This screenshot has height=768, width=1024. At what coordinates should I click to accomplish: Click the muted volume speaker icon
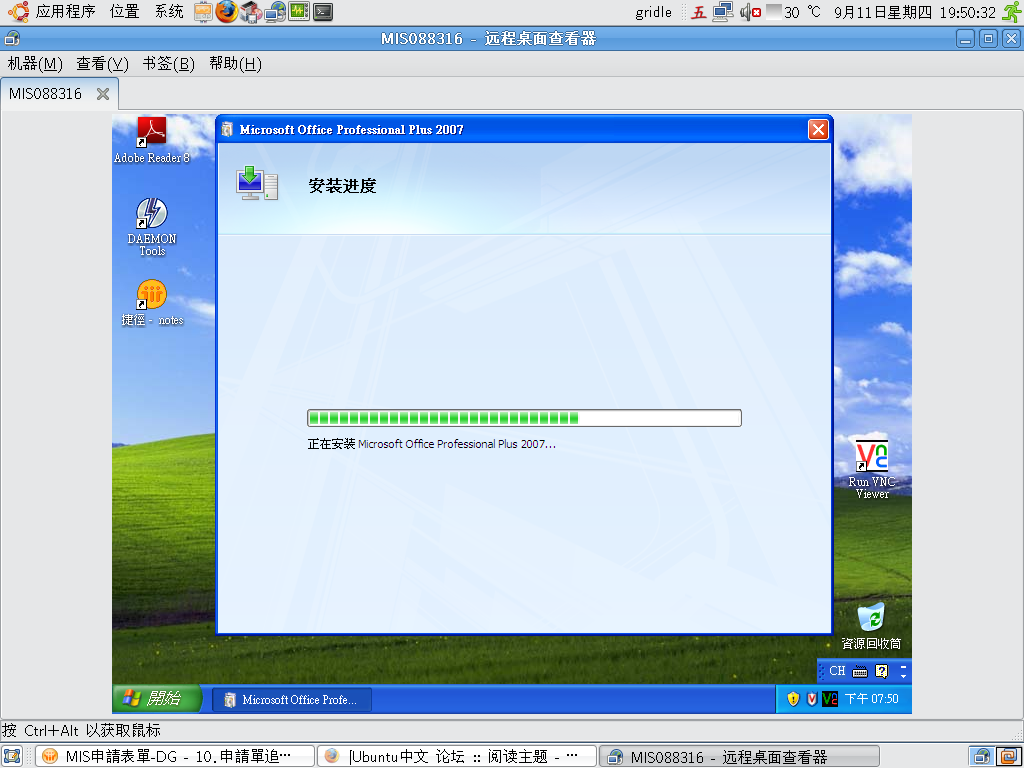click(750, 12)
